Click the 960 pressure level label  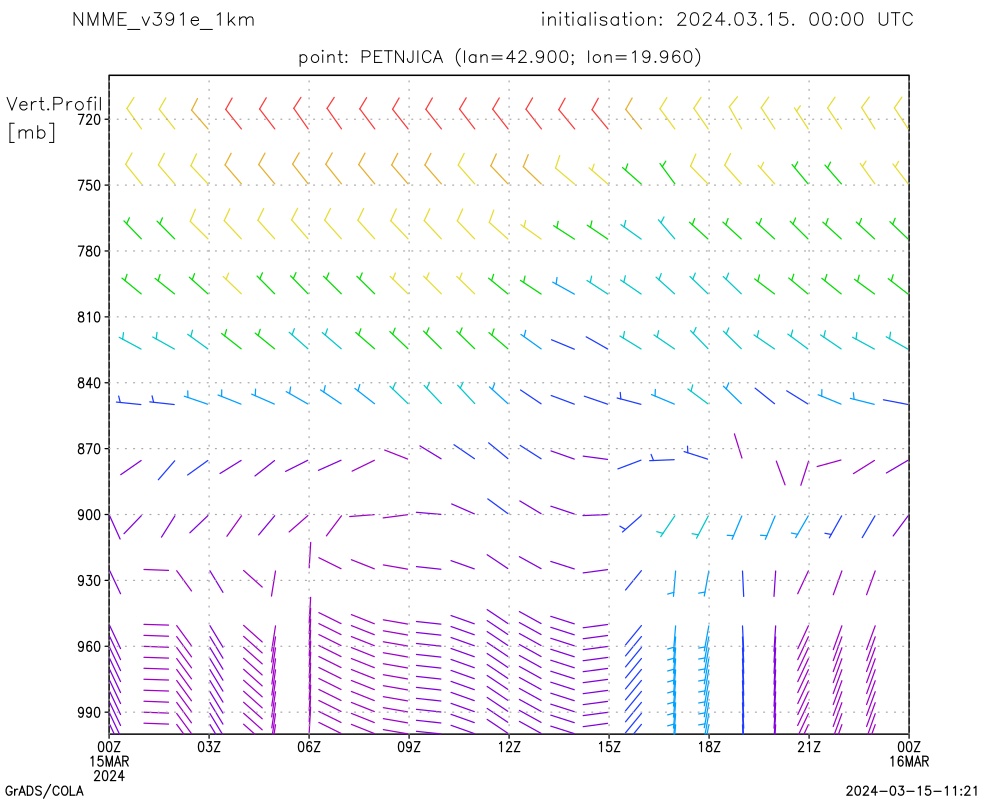pyautogui.click(x=90, y=647)
